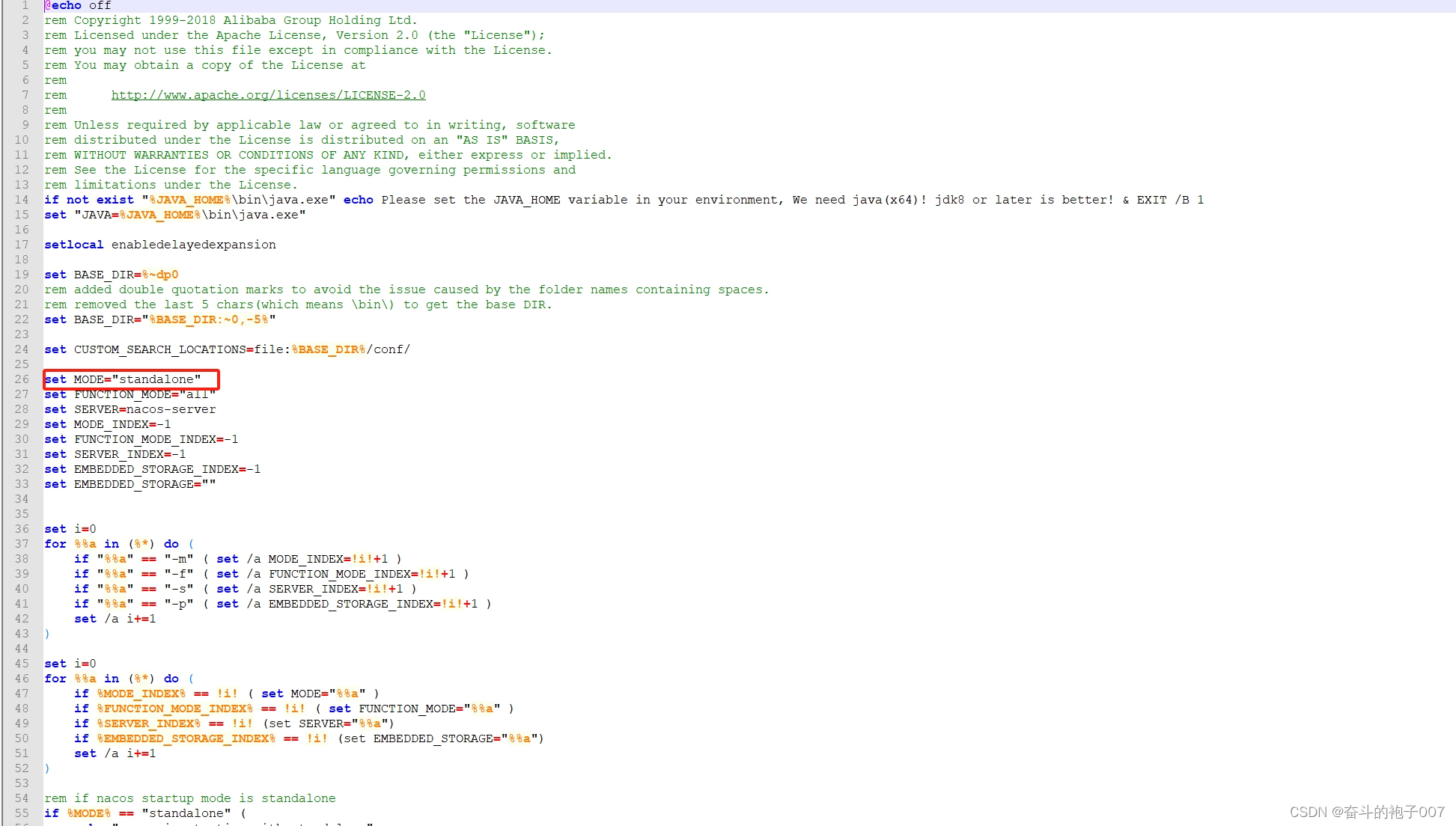Click the 'if %MODE% == "standalone" (' line
1456x826 pixels.
pyautogui.click(x=144, y=813)
